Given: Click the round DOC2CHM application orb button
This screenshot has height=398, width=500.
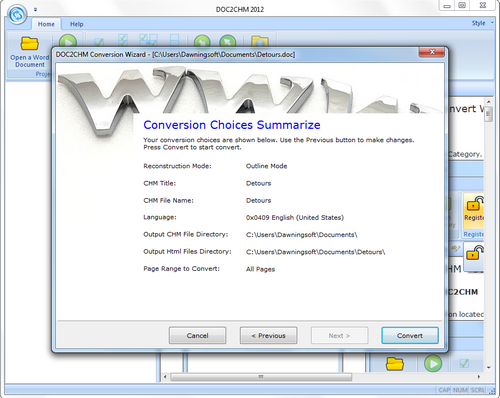Looking at the screenshot, I should pyautogui.click(x=17, y=15).
